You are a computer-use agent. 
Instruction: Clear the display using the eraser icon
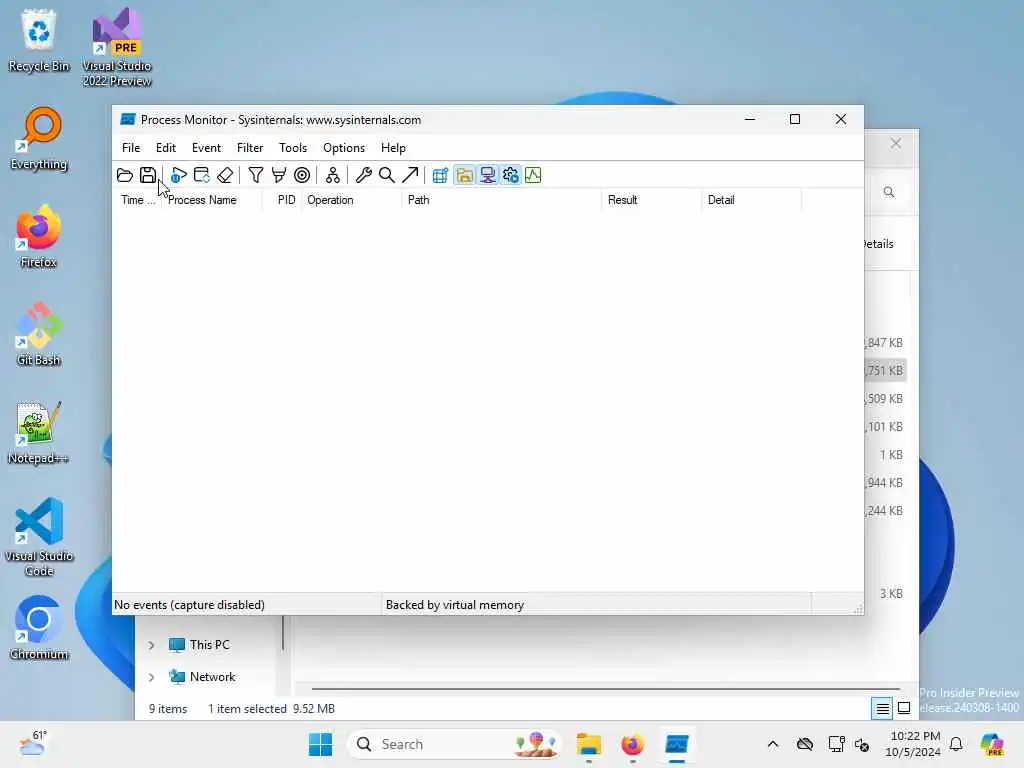(225, 175)
